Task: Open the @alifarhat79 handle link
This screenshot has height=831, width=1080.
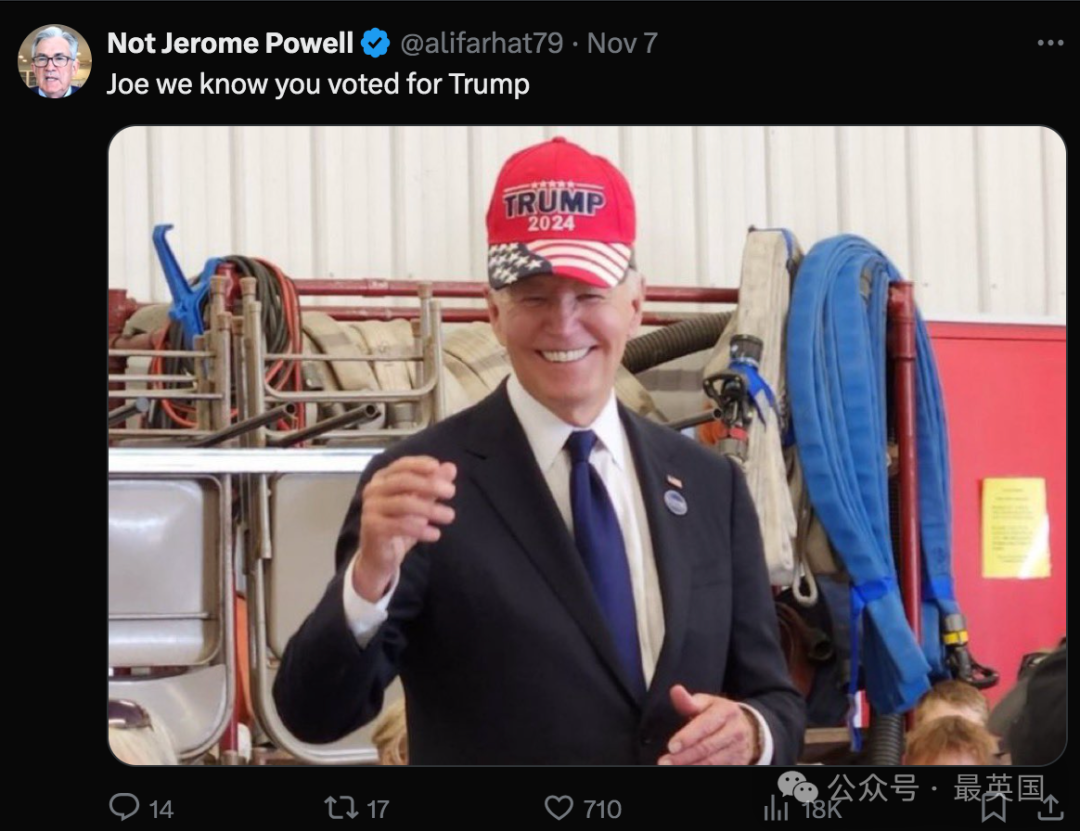Action: (484, 43)
